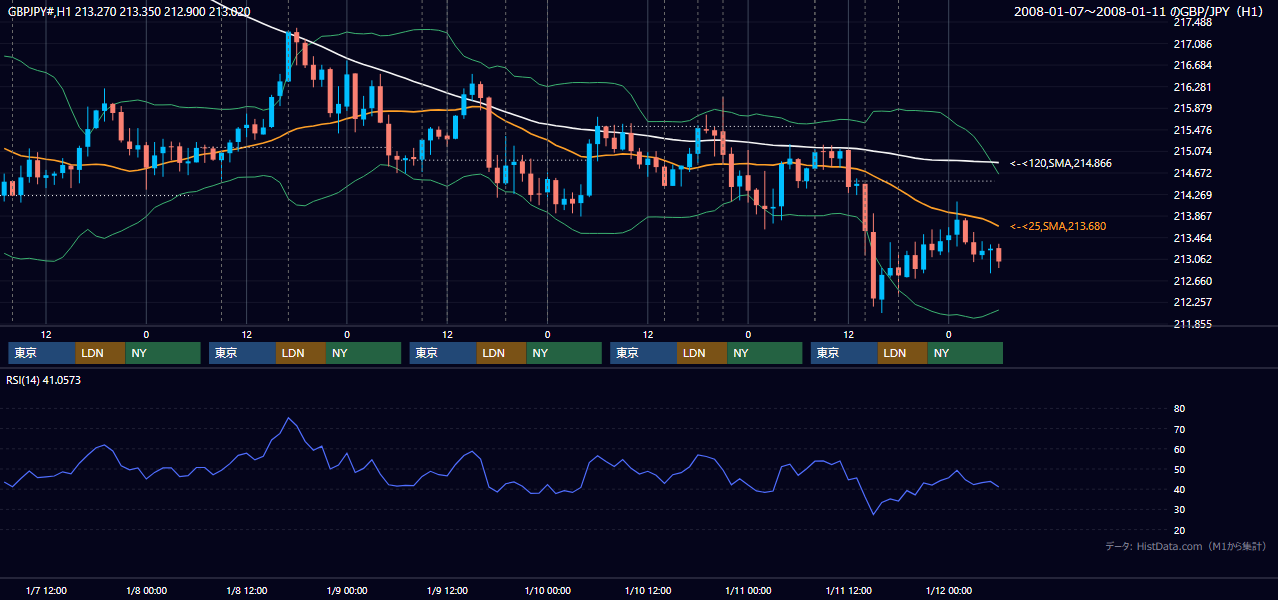Click the 1/10 00:00 time axis label
The image size is (1278, 600).
547,591
